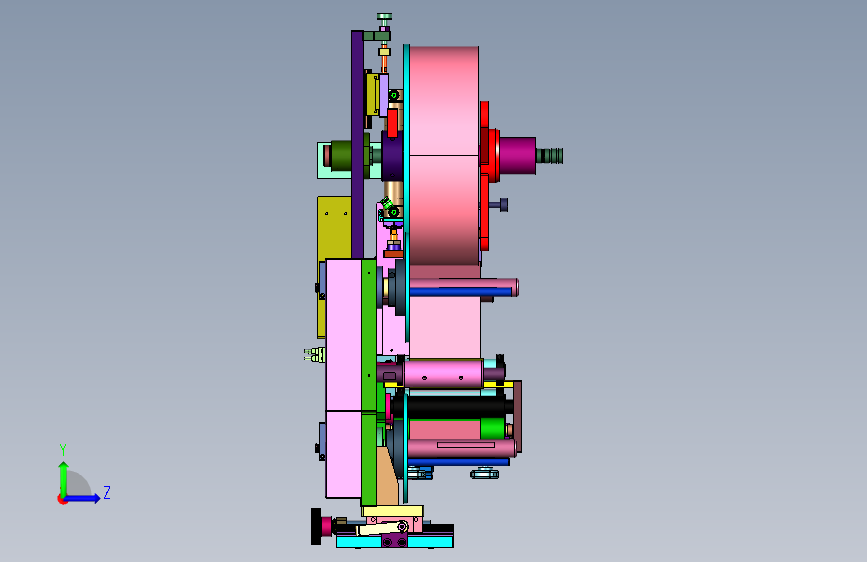This screenshot has width=867, height=562.
Task: Click the red X axis dot on triad
Action: (62, 499)
